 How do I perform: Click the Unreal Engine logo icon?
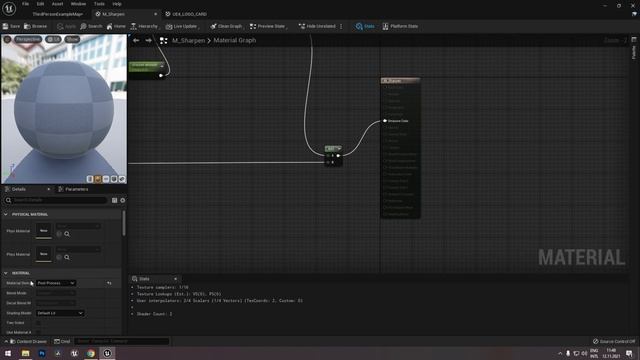[x=9, y=8]
